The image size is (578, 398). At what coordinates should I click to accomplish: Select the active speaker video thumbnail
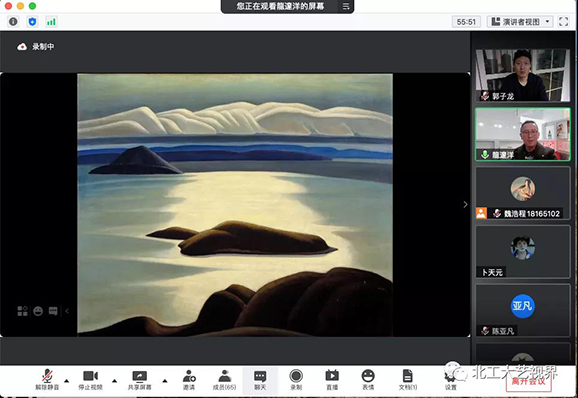pyautogui.click(x=523, y=134)
